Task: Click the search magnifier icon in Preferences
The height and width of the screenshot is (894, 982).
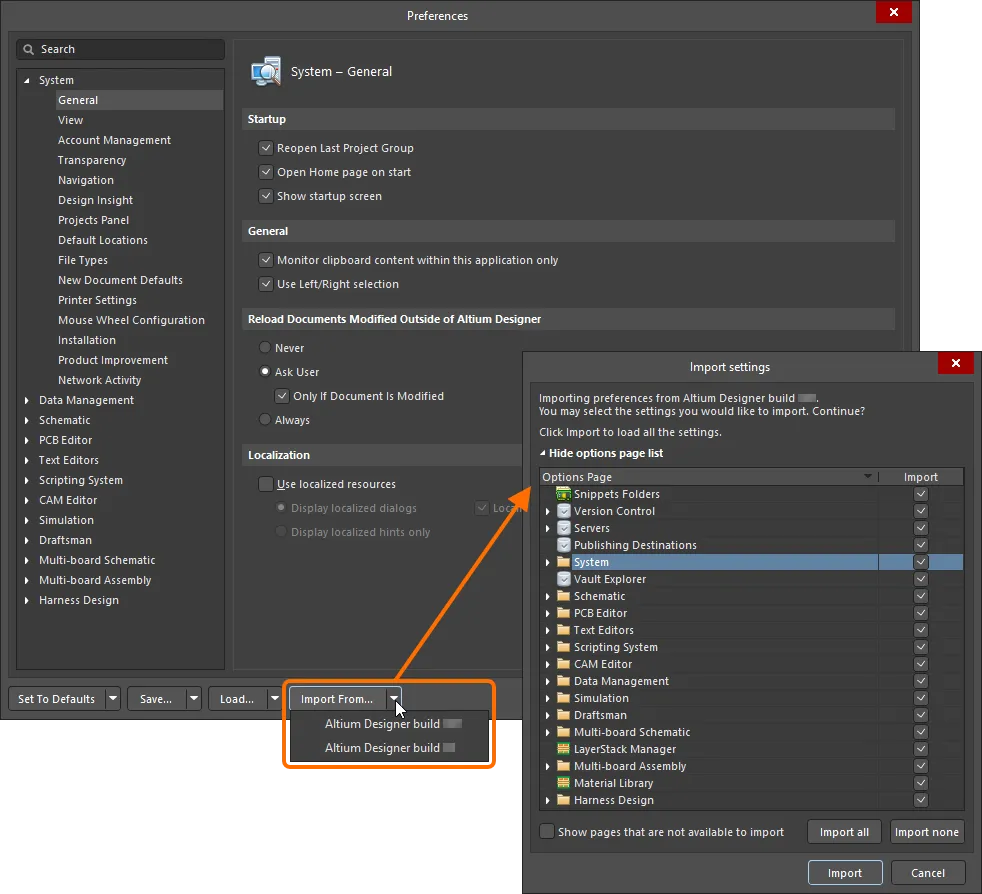Action: (28, 49)
